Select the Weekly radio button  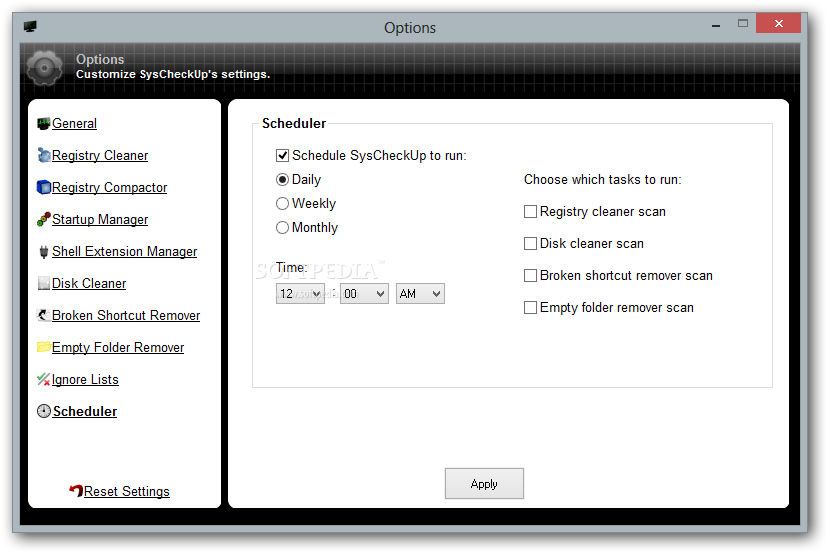pyautogui.click(x=283, y=203)
